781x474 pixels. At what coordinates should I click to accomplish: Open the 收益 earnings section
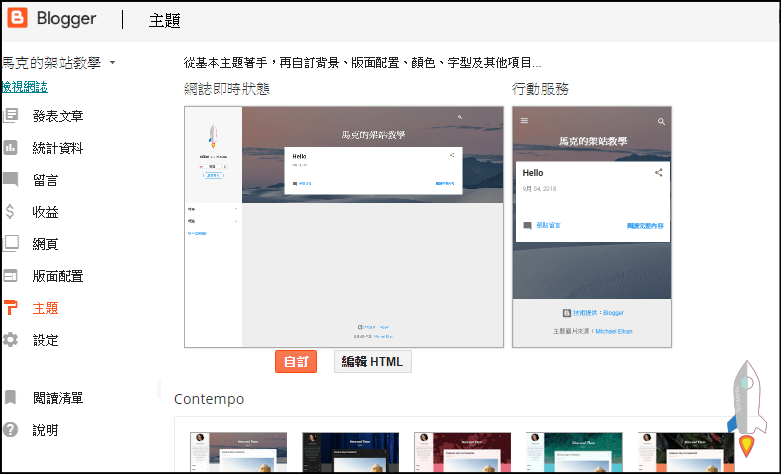coord(45,212)
